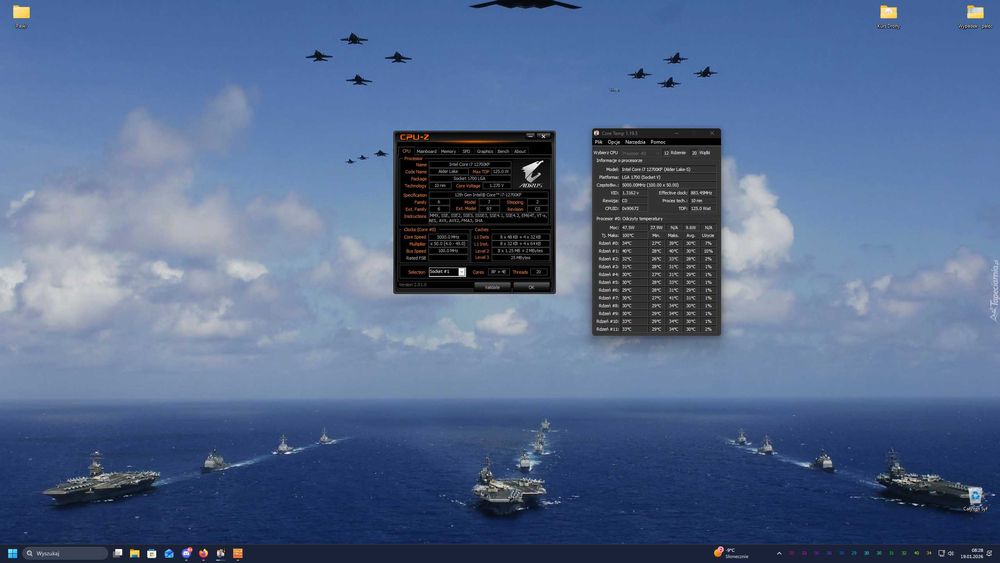
Task: Click the Platforma value LGA 1700 in Core Temp
Action: pyautogui.click(x=668, y=177)
